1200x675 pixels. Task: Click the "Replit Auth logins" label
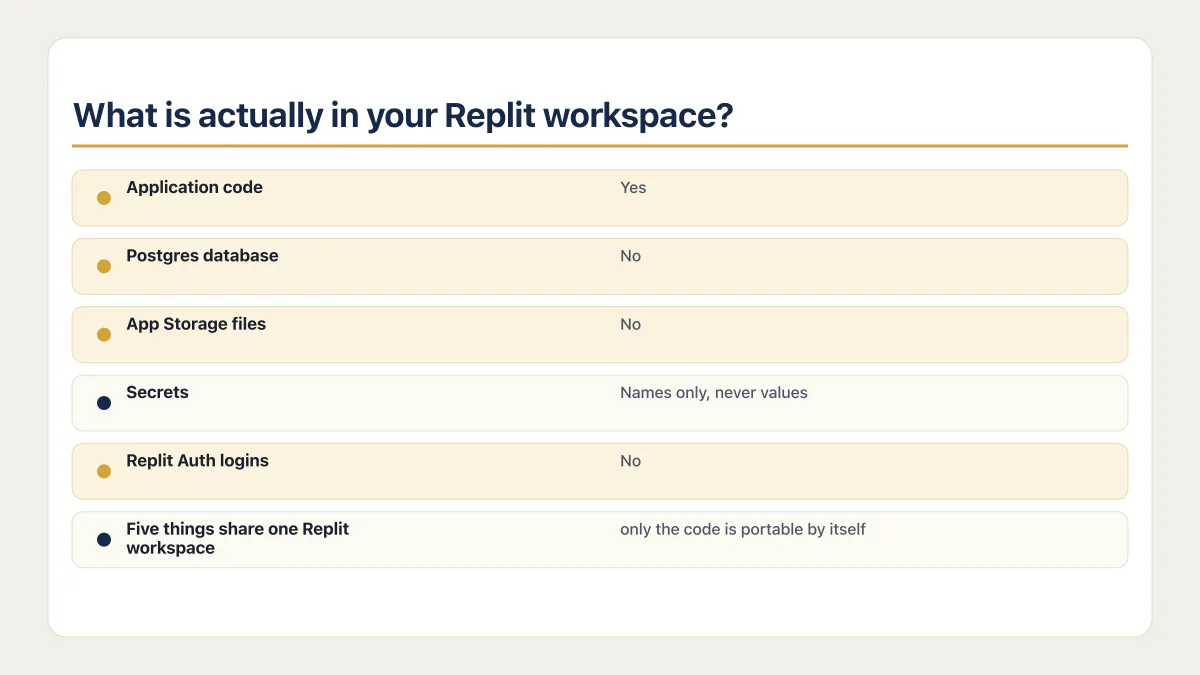[x=197, y=461]
